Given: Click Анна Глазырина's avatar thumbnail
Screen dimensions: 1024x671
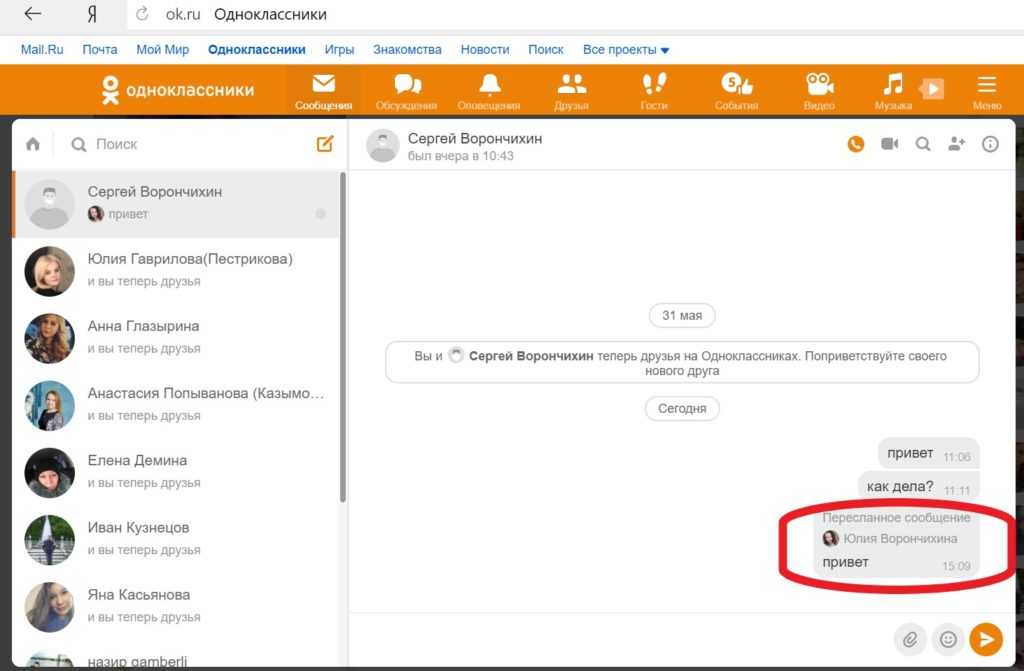Looking at the screenshot, I should coord(50,338).
